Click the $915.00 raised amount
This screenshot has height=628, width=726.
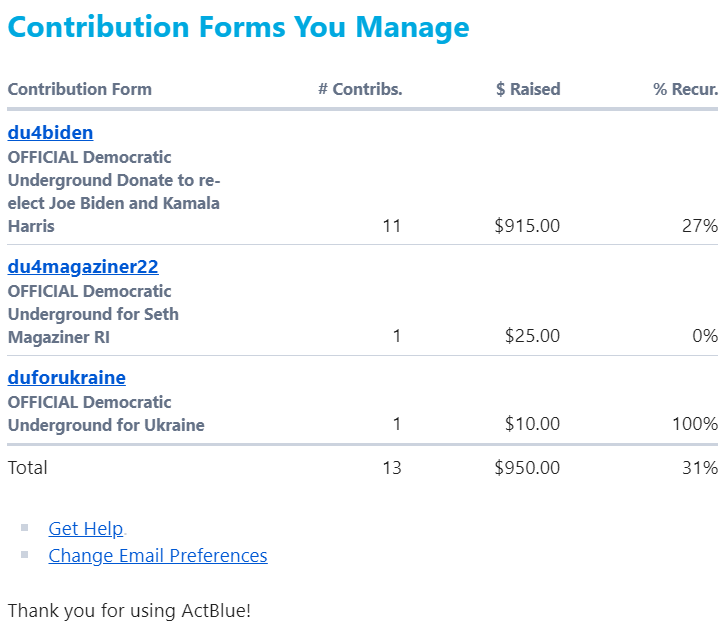click(x=527, y=226)
